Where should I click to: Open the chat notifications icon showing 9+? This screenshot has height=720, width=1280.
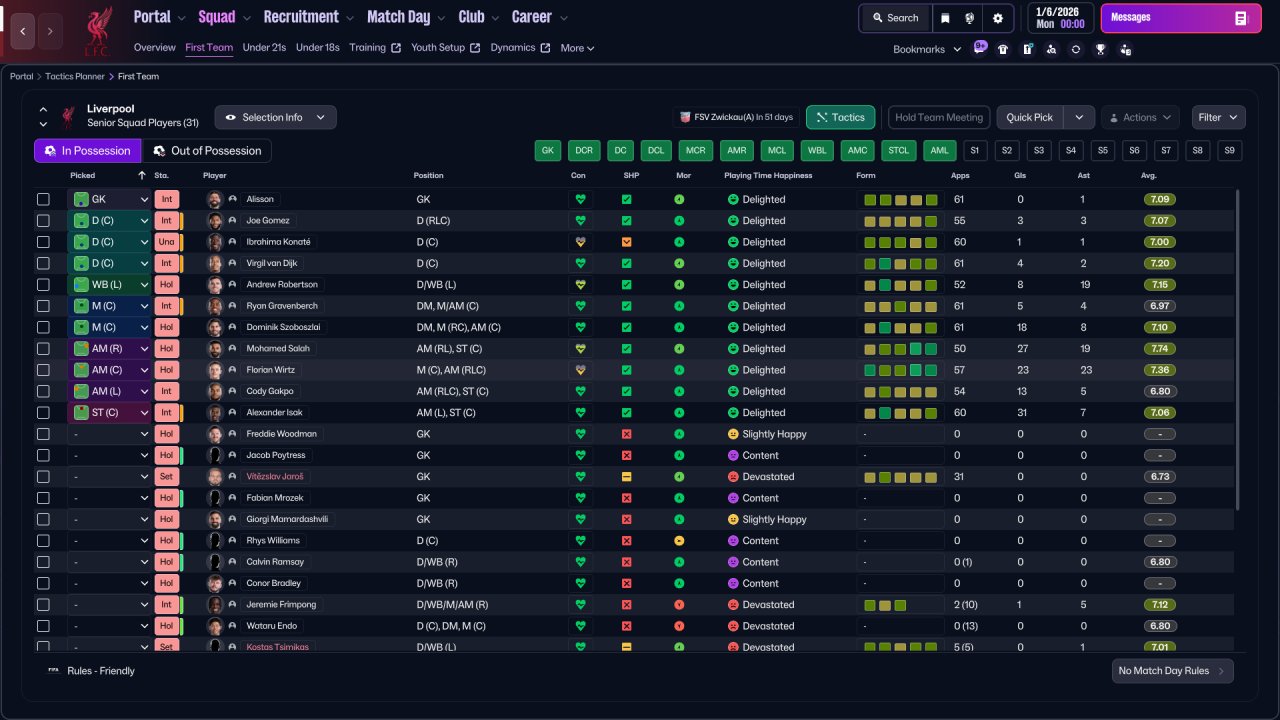(980, 48)
